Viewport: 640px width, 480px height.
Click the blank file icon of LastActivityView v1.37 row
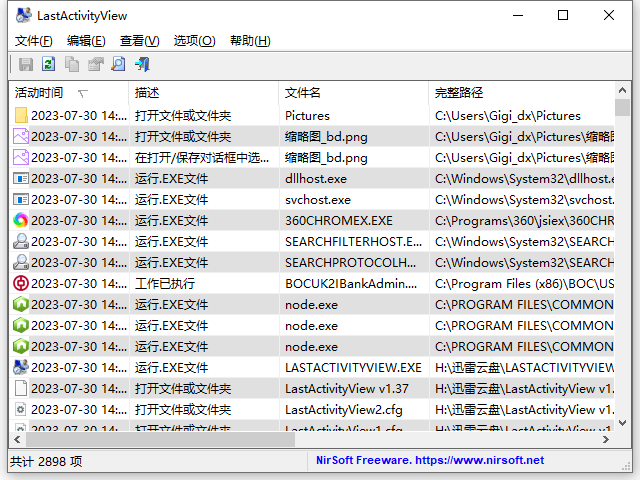coord(21,389)
